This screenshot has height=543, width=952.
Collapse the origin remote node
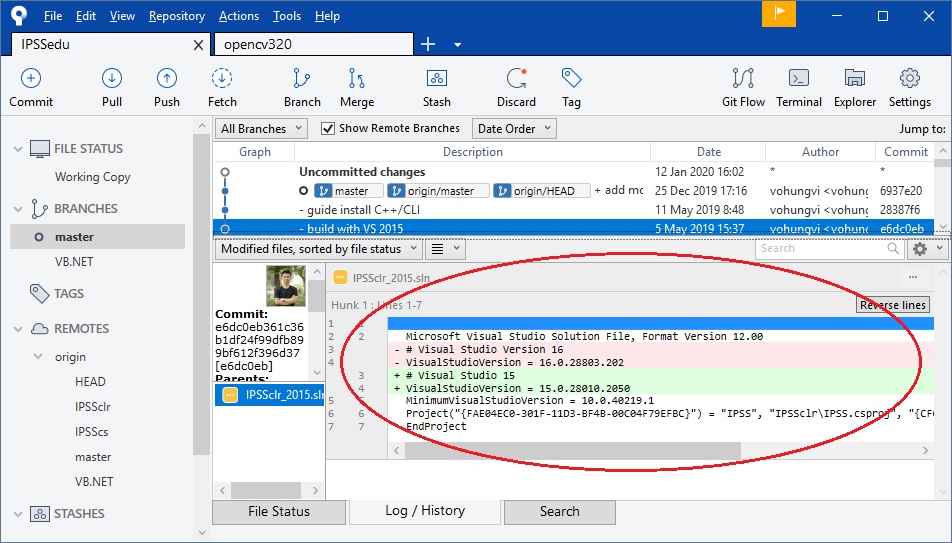tap(38, 357)
